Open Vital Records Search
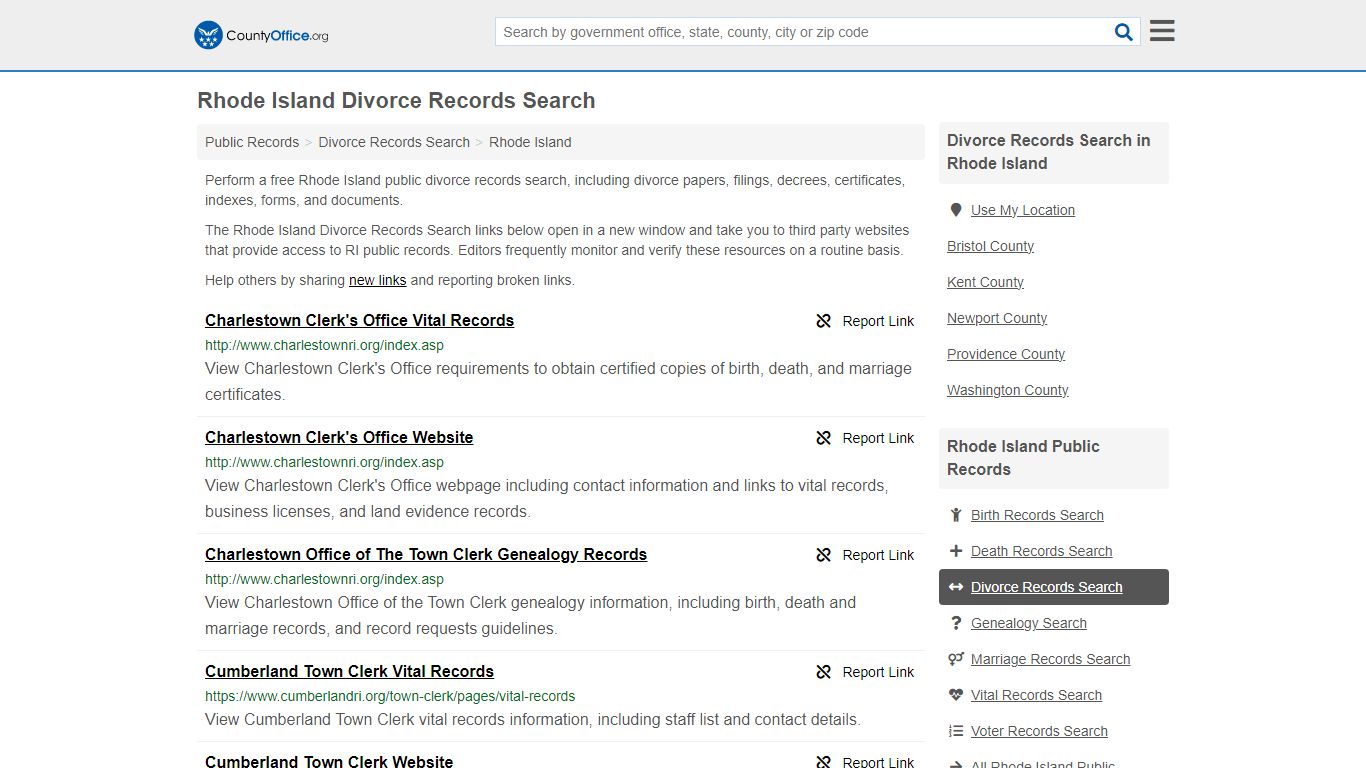1366x768 pixels. click(1036, 695)
